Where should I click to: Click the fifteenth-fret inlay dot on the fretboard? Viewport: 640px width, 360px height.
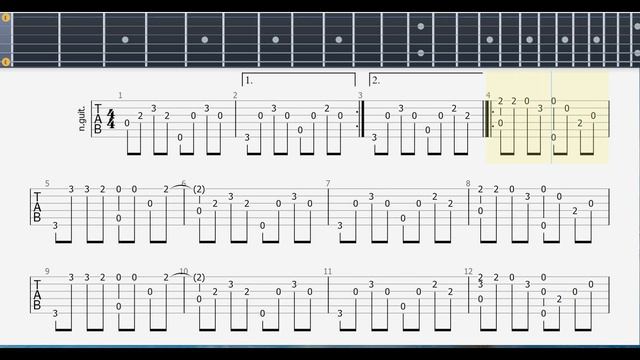pos(490,40)
